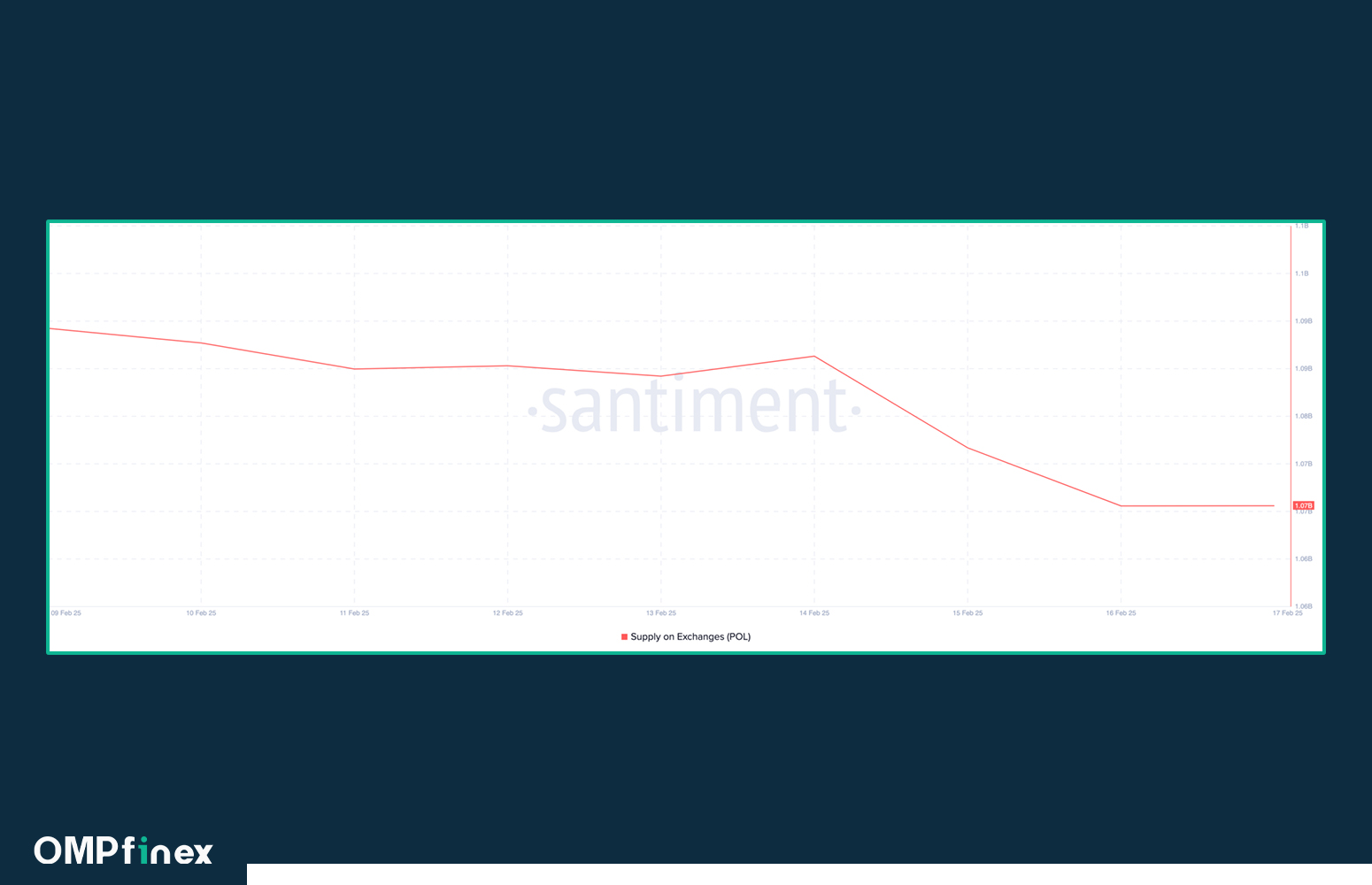Select the 09 Feb 25 date label
The width and height of the screenshot is (1372, 885).
66,613
